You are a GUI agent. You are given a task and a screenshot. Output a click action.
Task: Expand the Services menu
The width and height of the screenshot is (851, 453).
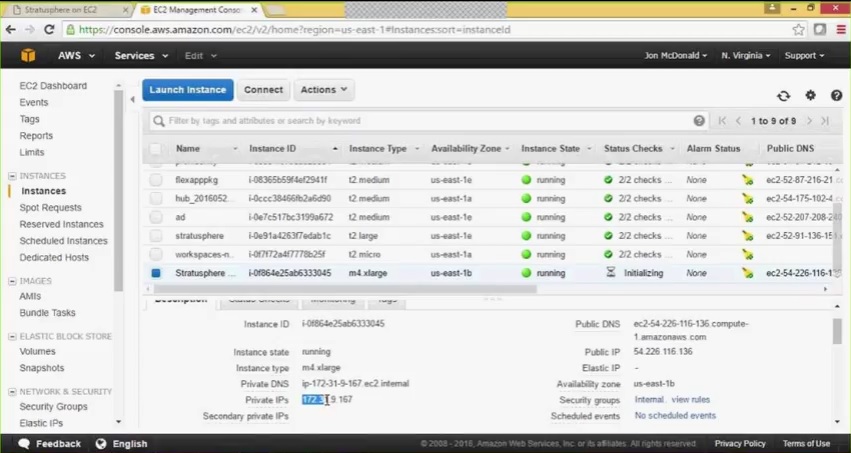(141, 55)
